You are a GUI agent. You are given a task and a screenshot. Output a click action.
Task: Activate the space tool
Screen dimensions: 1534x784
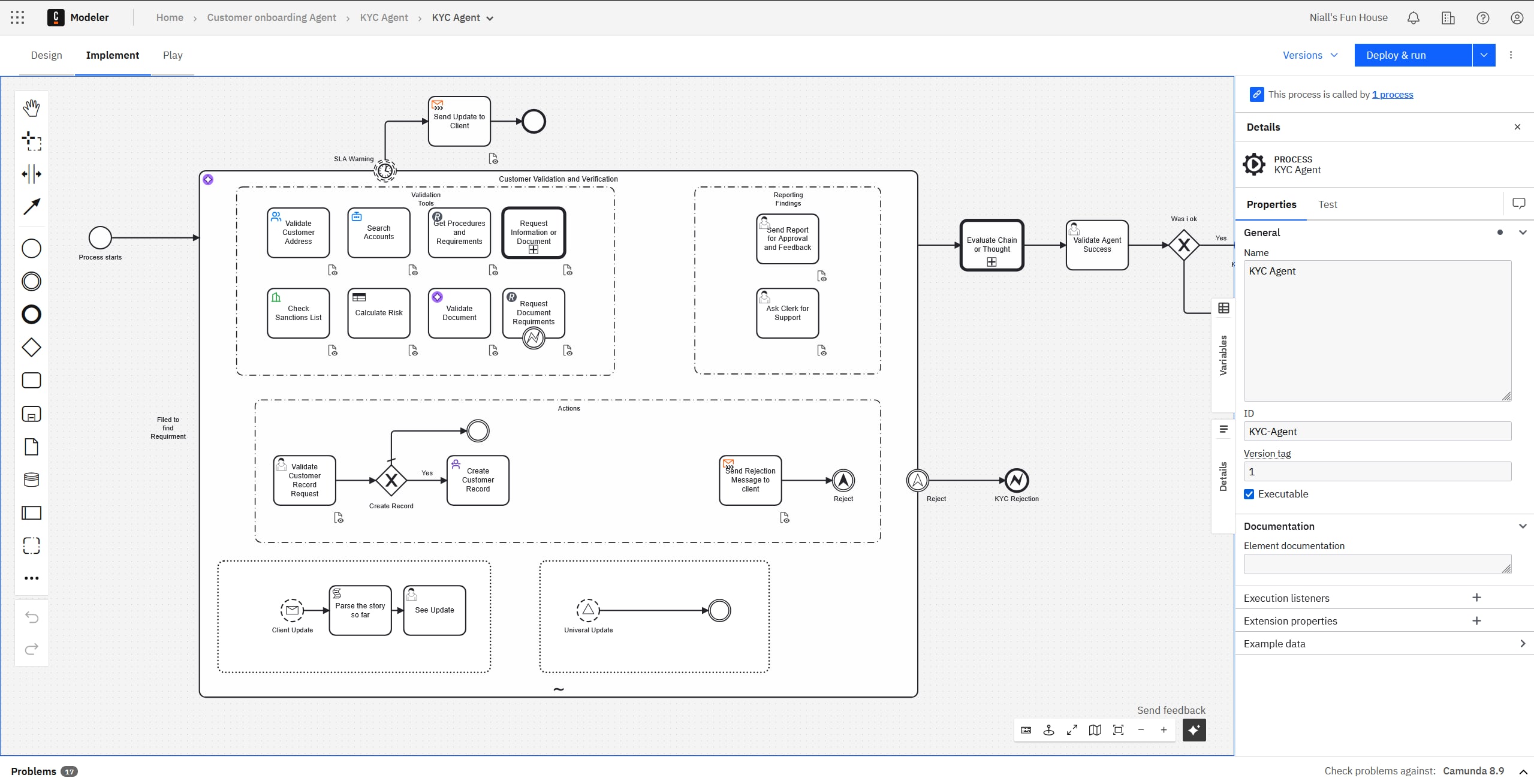click(x=31, y=174)
